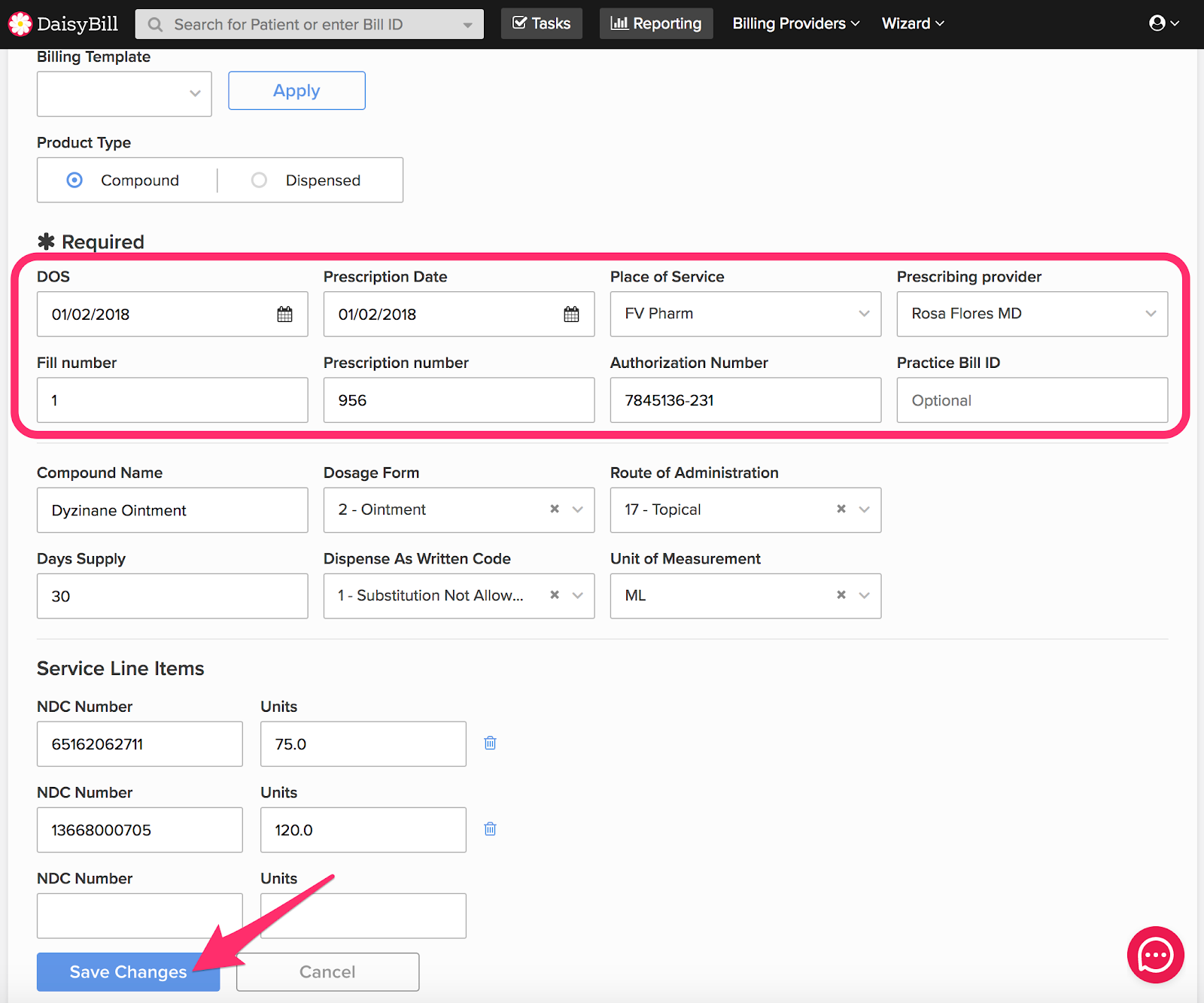Open the Prescription Date calendar icon
The image size is (1204, 1003).
click(x=571, y=315)
